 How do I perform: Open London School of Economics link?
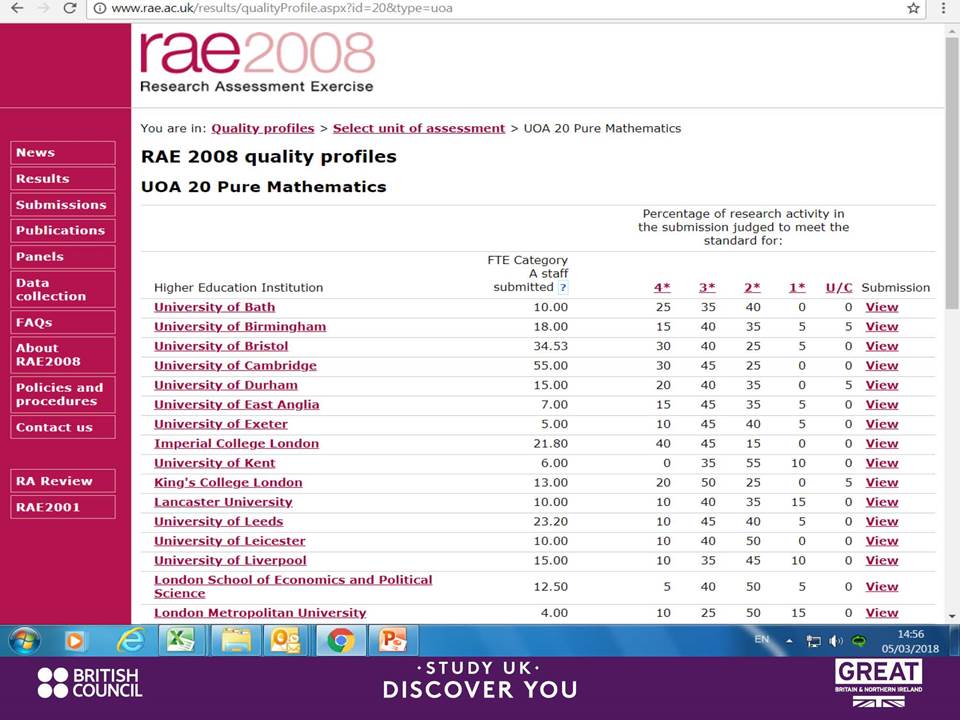293,587
